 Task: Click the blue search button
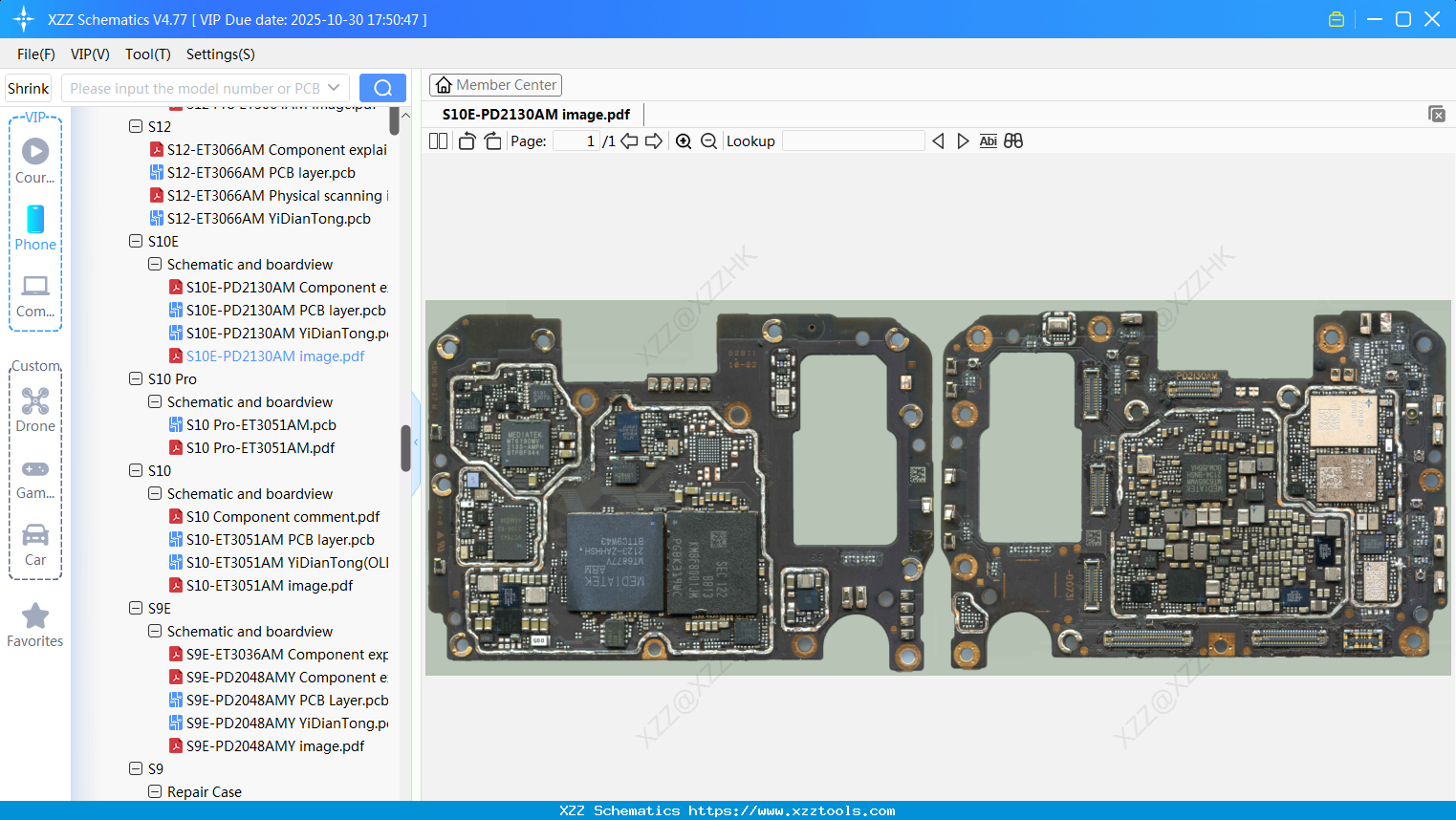(382, 88)
